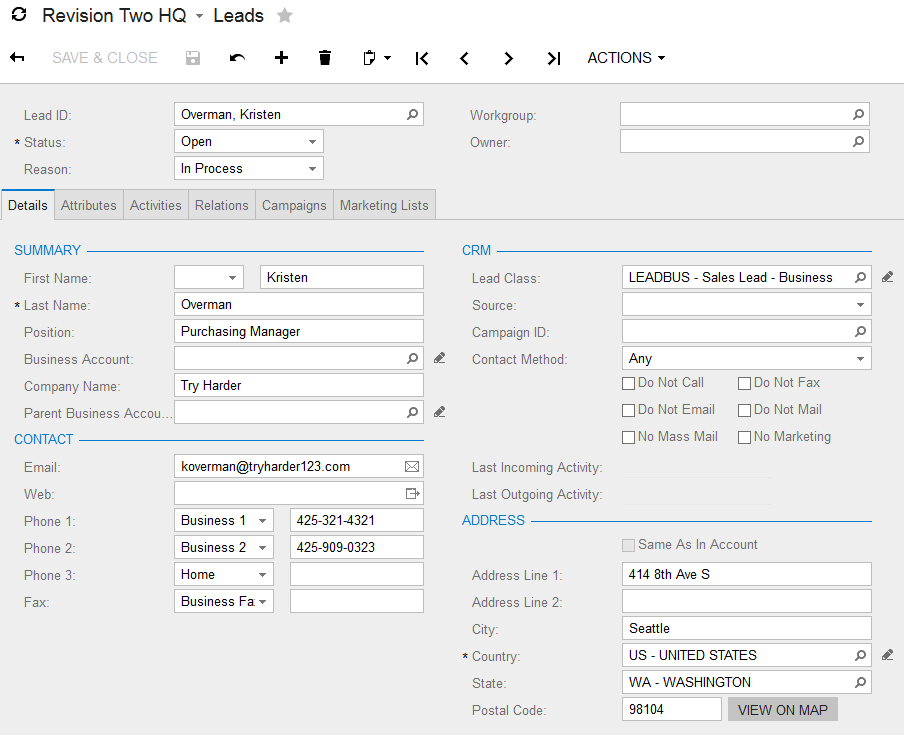
Task: Expand the clipboard dropdown arrow
Action: click(387, 58)
